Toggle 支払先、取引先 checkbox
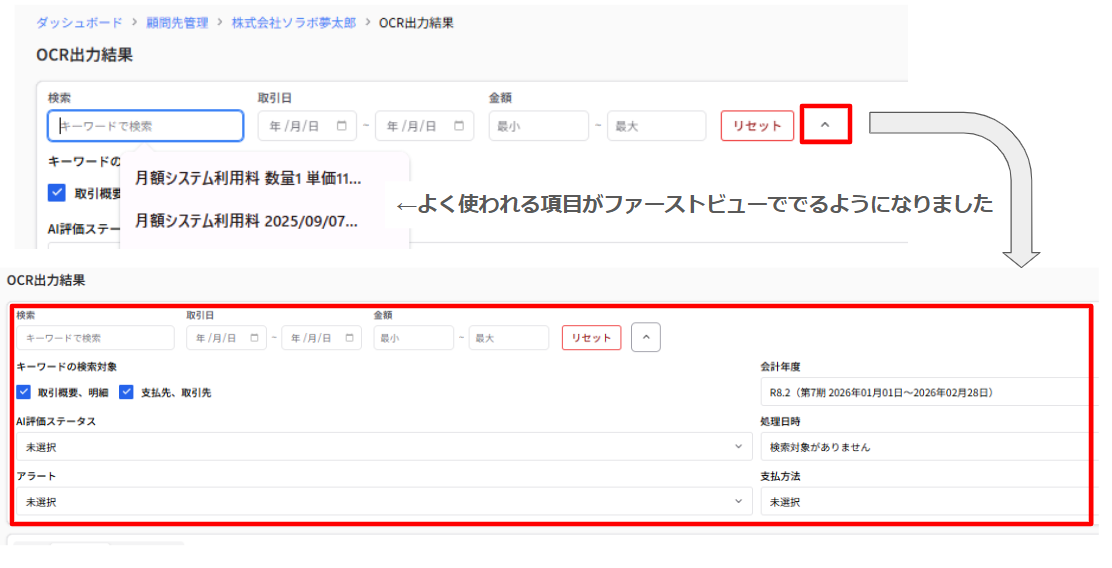This screenshot has width=1112, height=568. coord(126,391)
